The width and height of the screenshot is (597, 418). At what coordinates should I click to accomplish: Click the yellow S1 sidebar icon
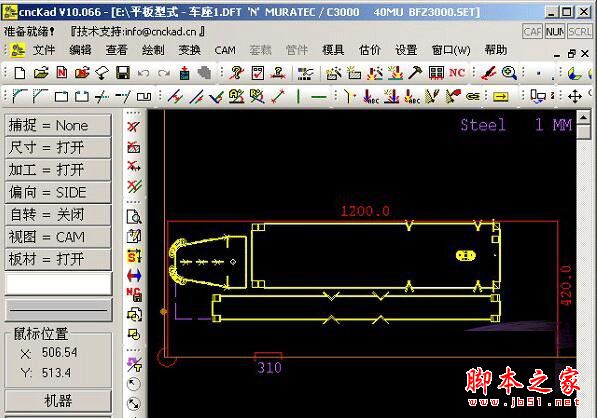point(134,256)
